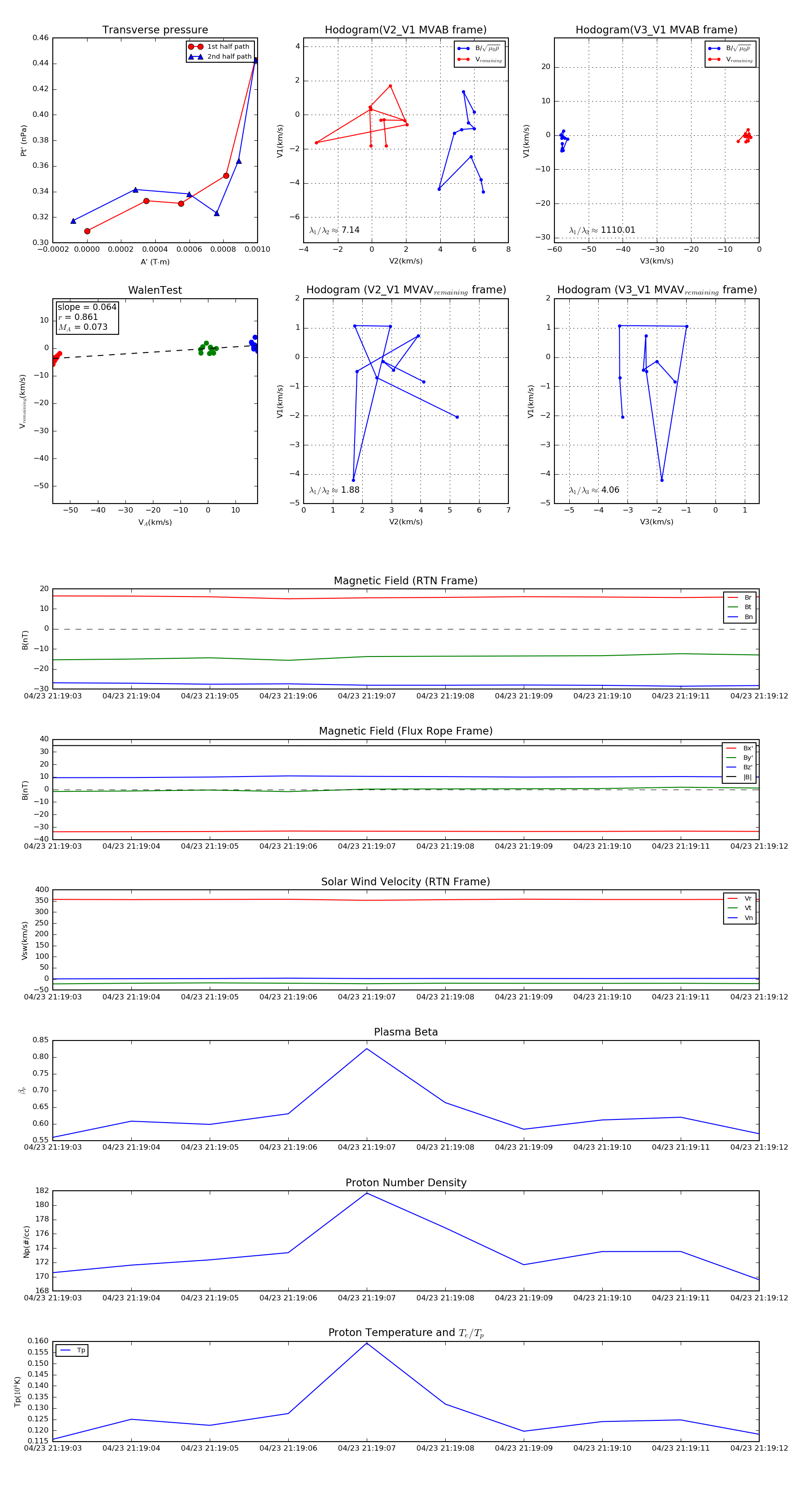This screenshot has width=812, height=1489.
Task: Click the 'V_remaining(km/s)' y-axis label in WalenTest
Action: point(23,401)
